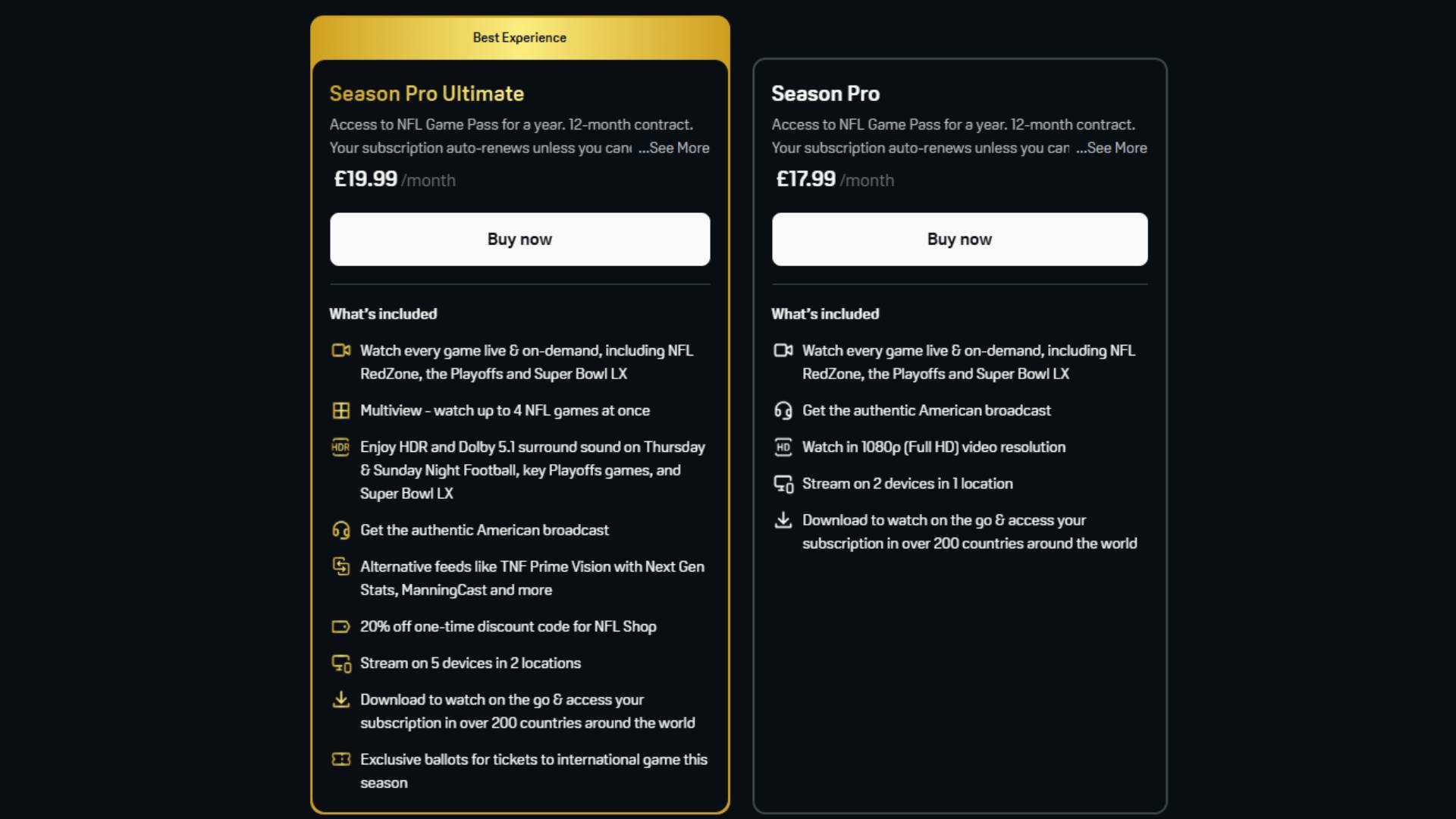Click the discount coupon icon for NFL Shop
Image resolution: width=1456 pixels, height=819 pixels.
point(341,626)
